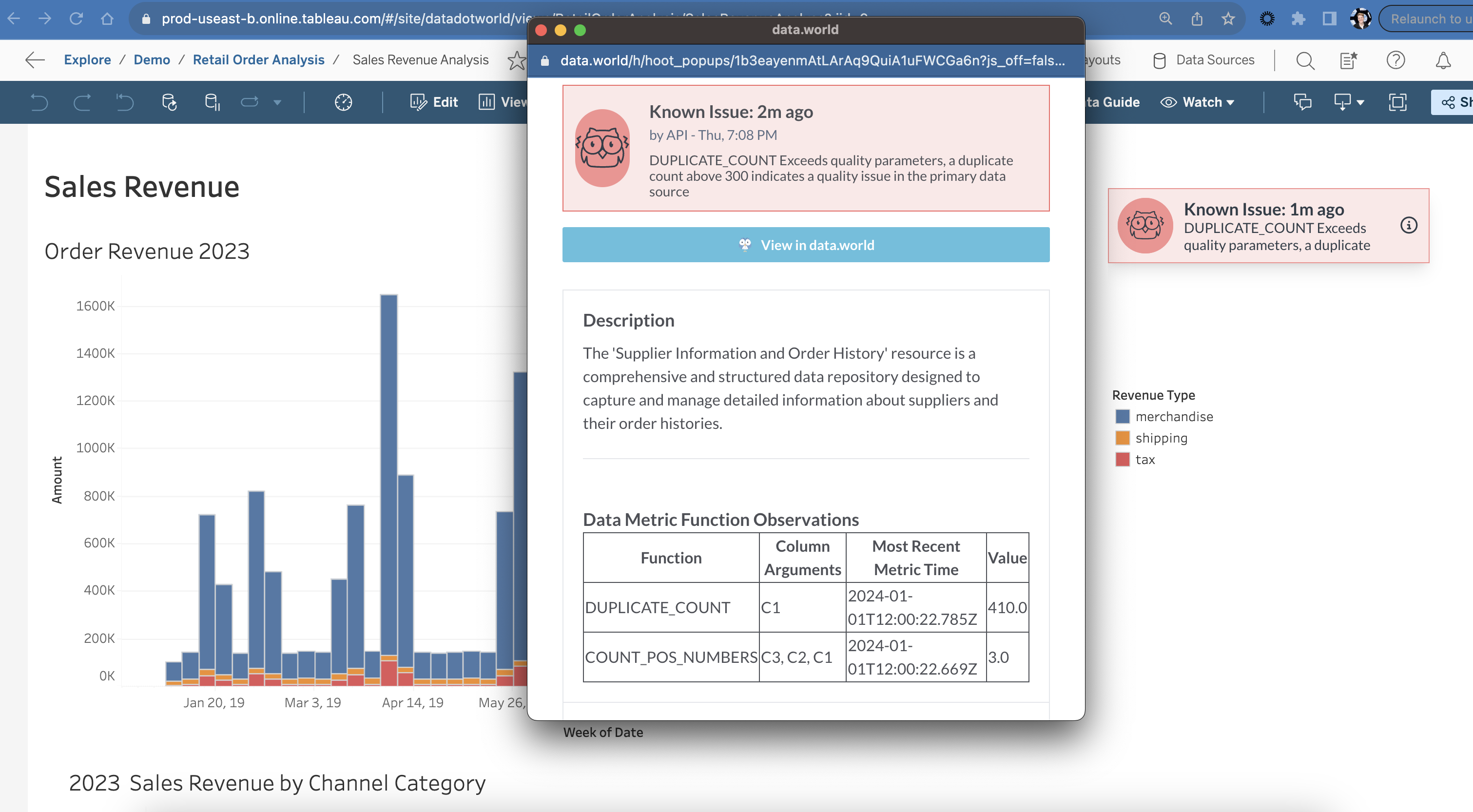Click the tax legend color swatch
Screen dimensions: 1473x812
[x=1122, y=459]
